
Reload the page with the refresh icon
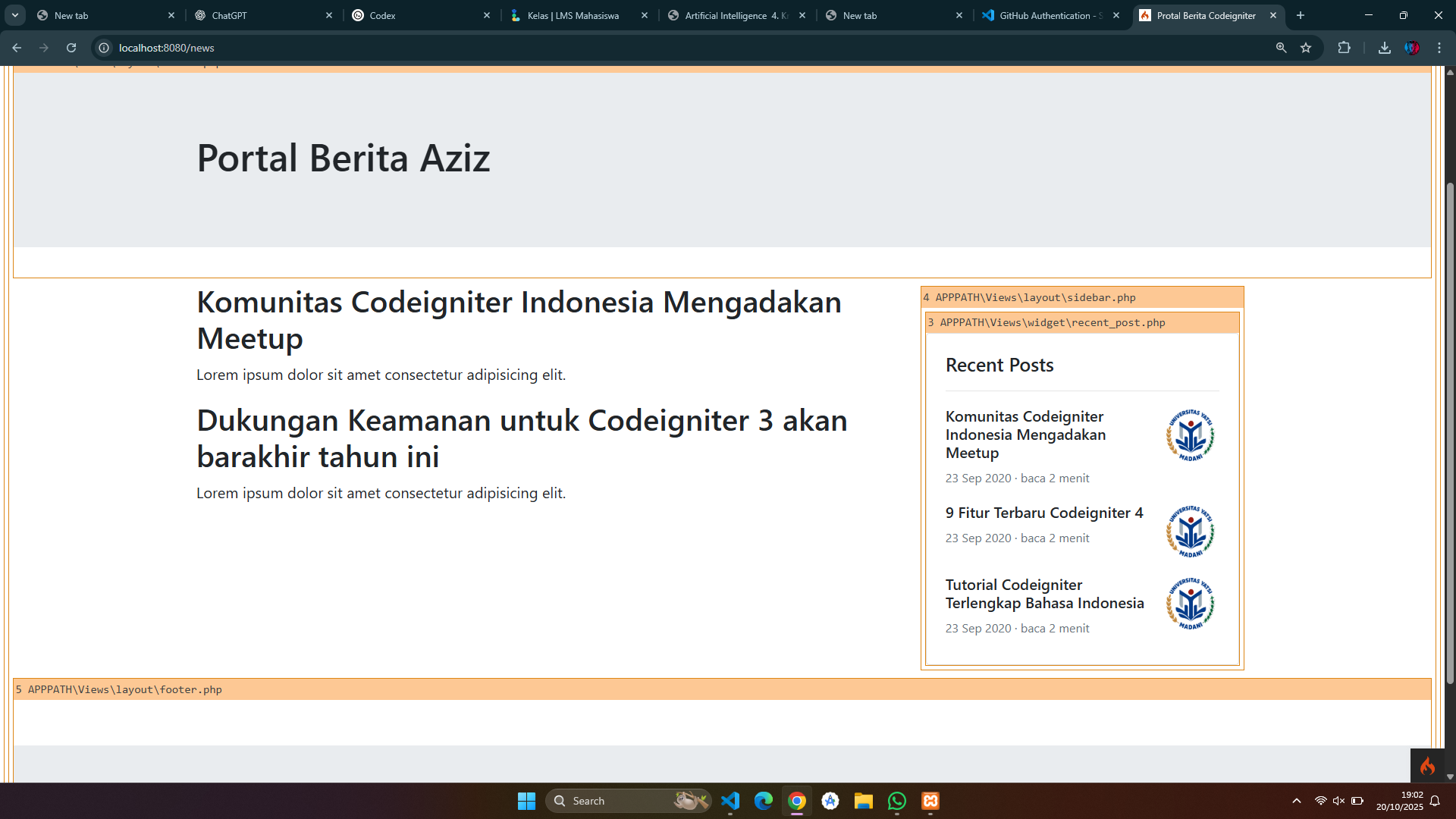(x=71, y=48)
